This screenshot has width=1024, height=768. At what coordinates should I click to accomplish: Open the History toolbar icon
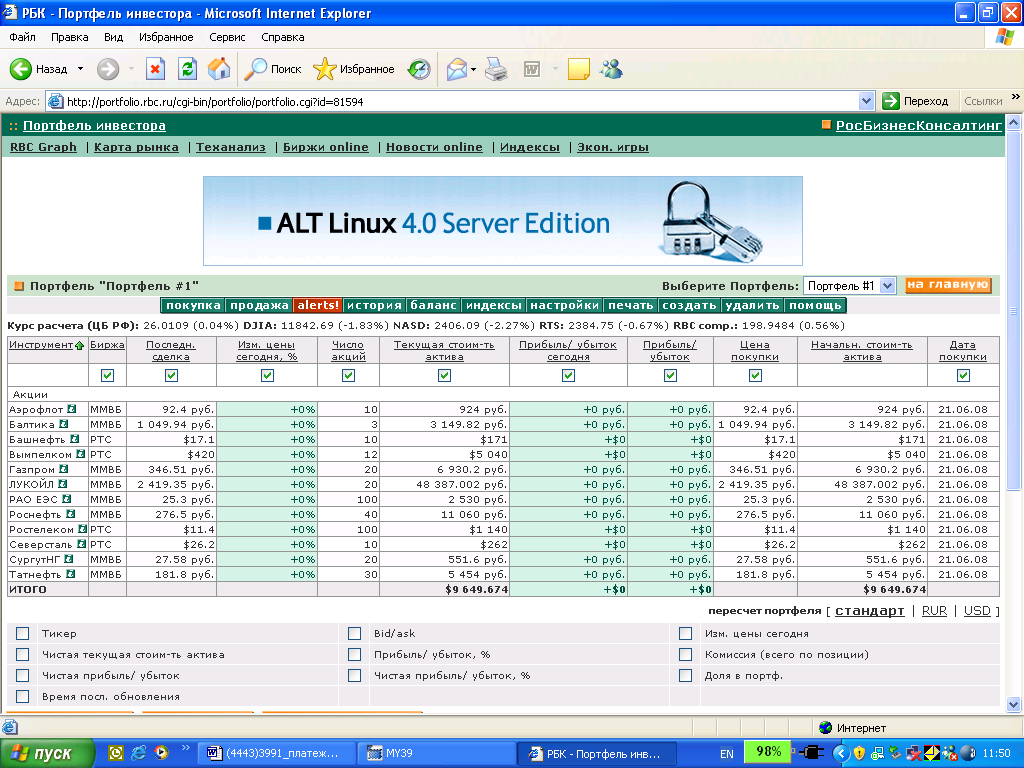click(418, 69)
